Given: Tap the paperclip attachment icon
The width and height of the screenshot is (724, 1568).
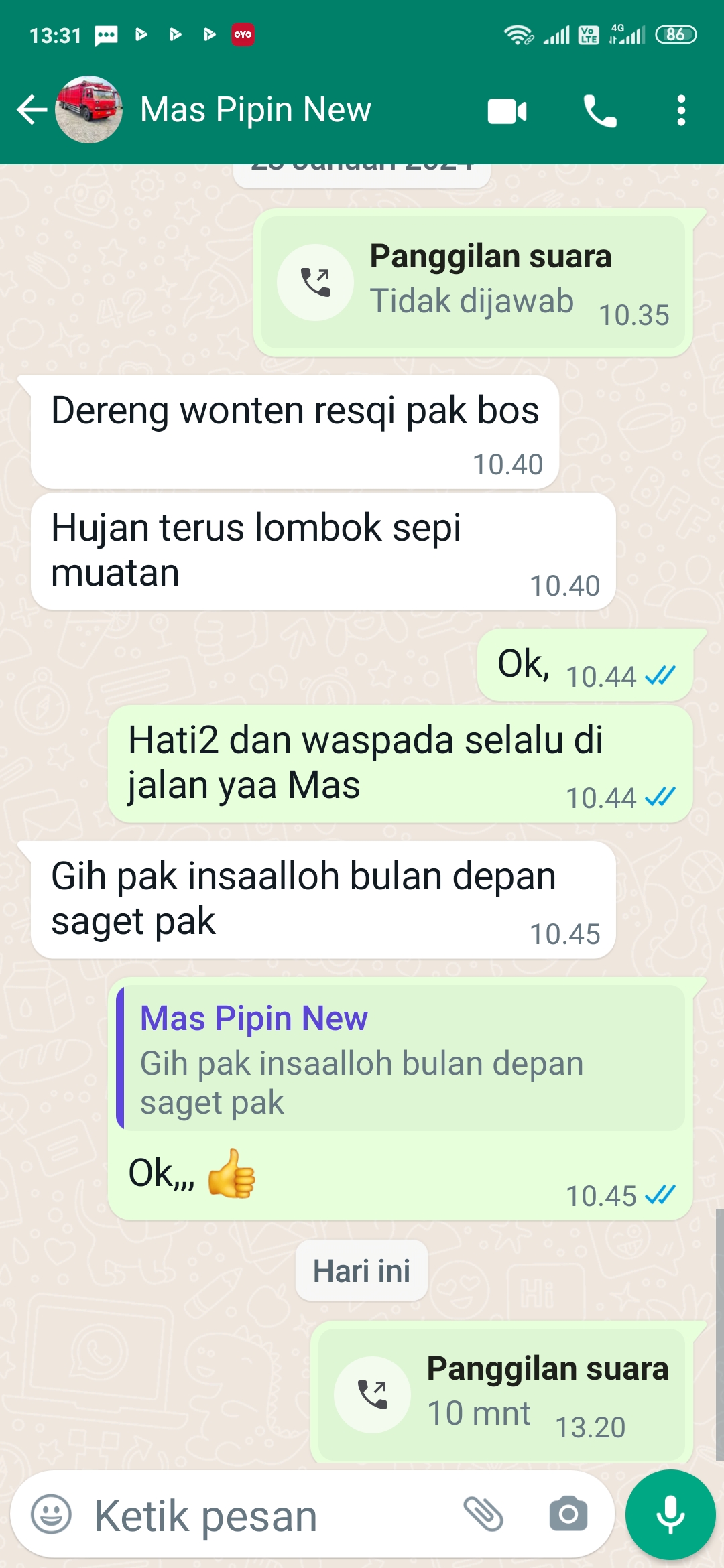Looking at the screenshot, I should (x=483, y=1514).
